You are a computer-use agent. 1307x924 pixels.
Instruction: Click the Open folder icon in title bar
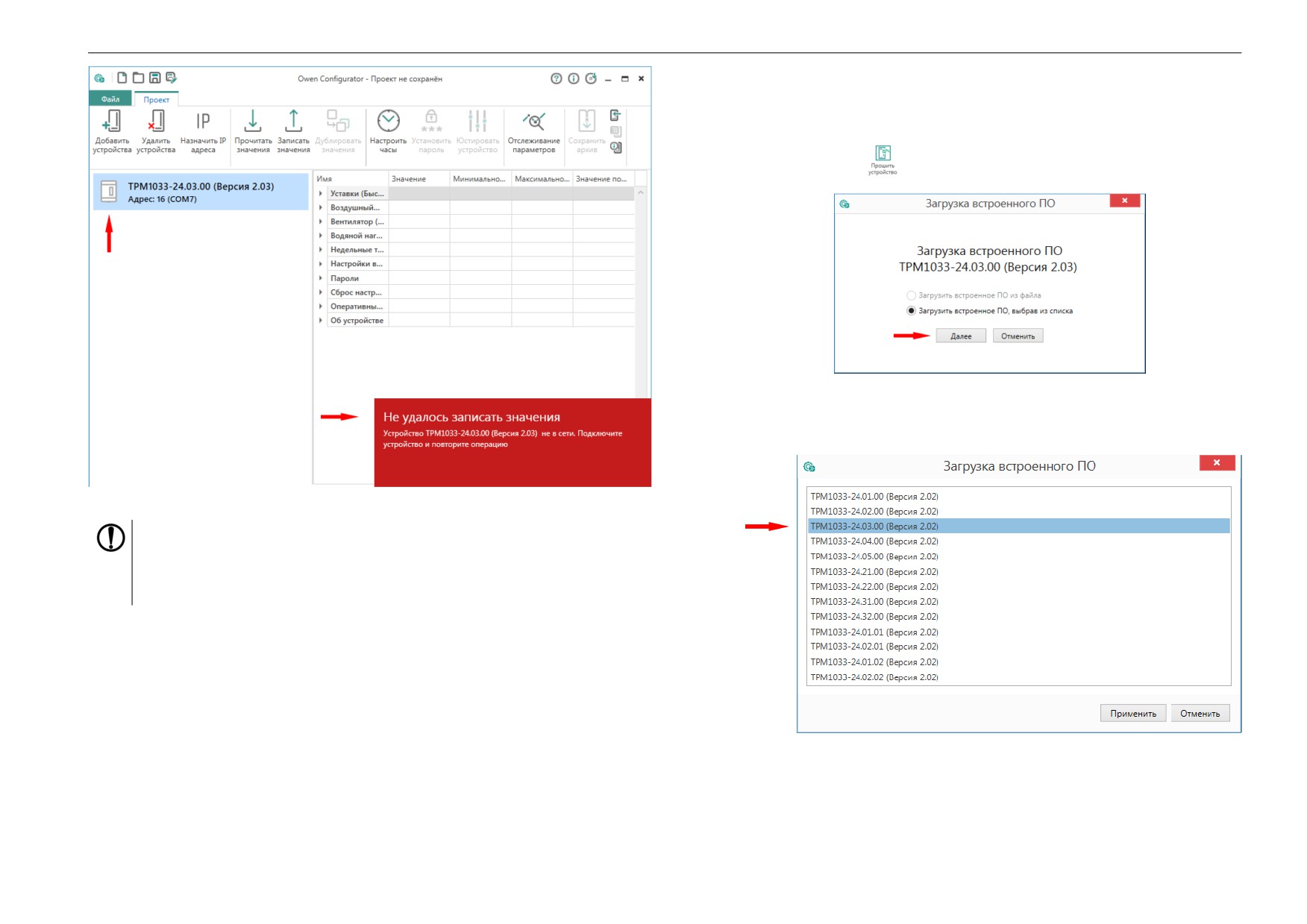[x=138, y=78]
